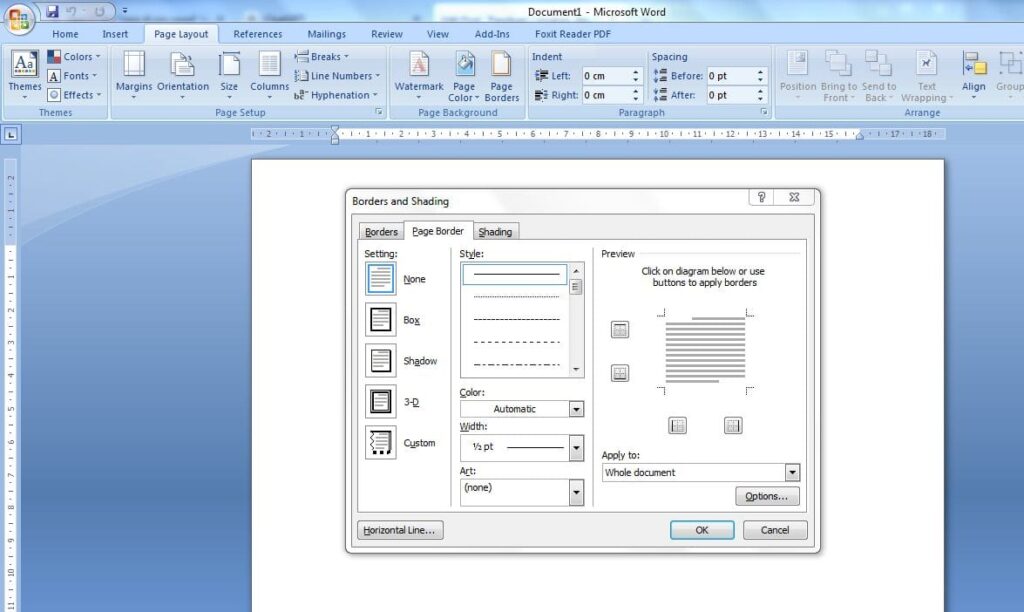
Task: Click the tab selector at ruler corner
Action: click(11, 135)
